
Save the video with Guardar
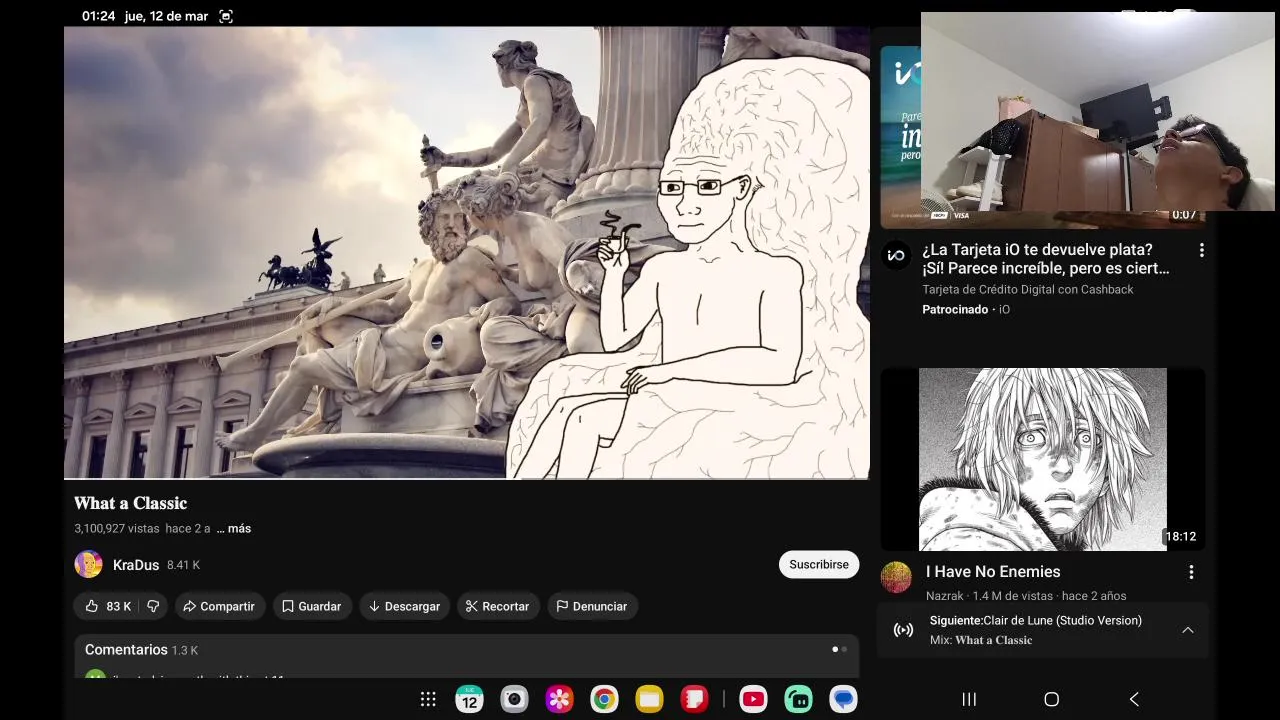coord(312,606)
